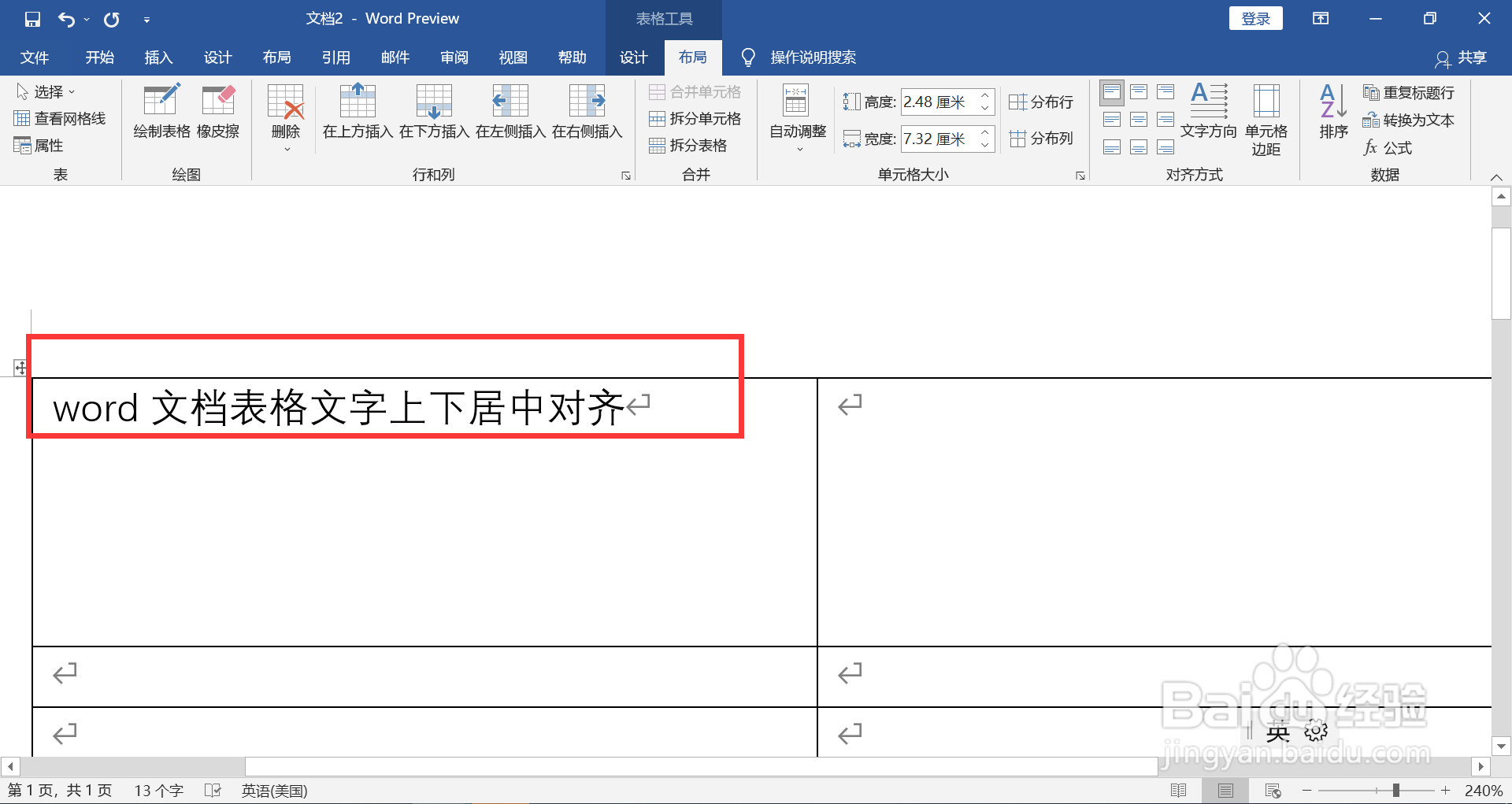Select the center alignment option in 对齐方式
This screenshot has width=1512, height=804.
[x=1139, y=119]
